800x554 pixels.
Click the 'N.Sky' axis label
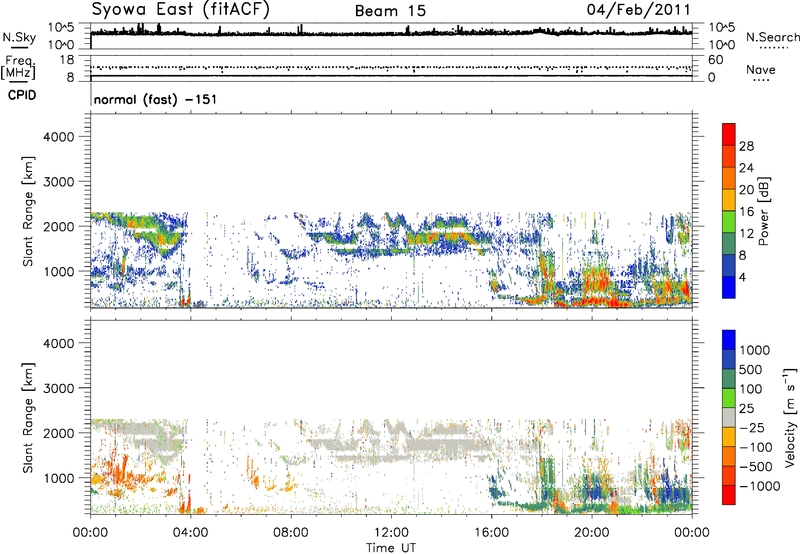(x=19, y=37)
